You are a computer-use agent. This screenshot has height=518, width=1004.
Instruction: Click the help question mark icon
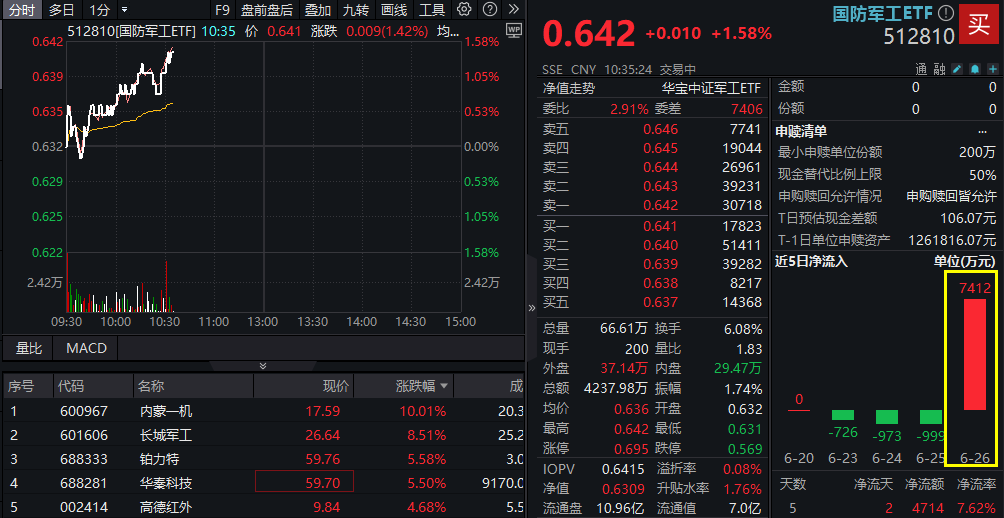click(x=488, y=10)
